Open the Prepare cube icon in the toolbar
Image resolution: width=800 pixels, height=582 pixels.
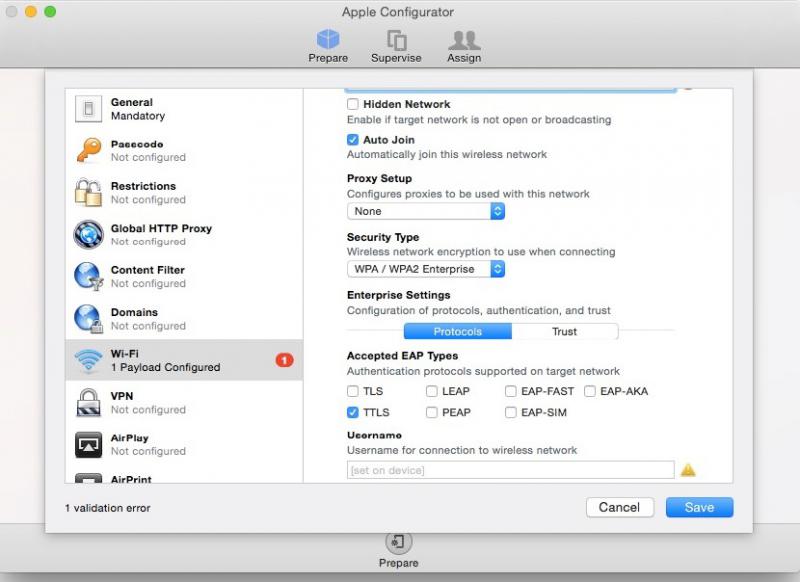tap(328, 39)
